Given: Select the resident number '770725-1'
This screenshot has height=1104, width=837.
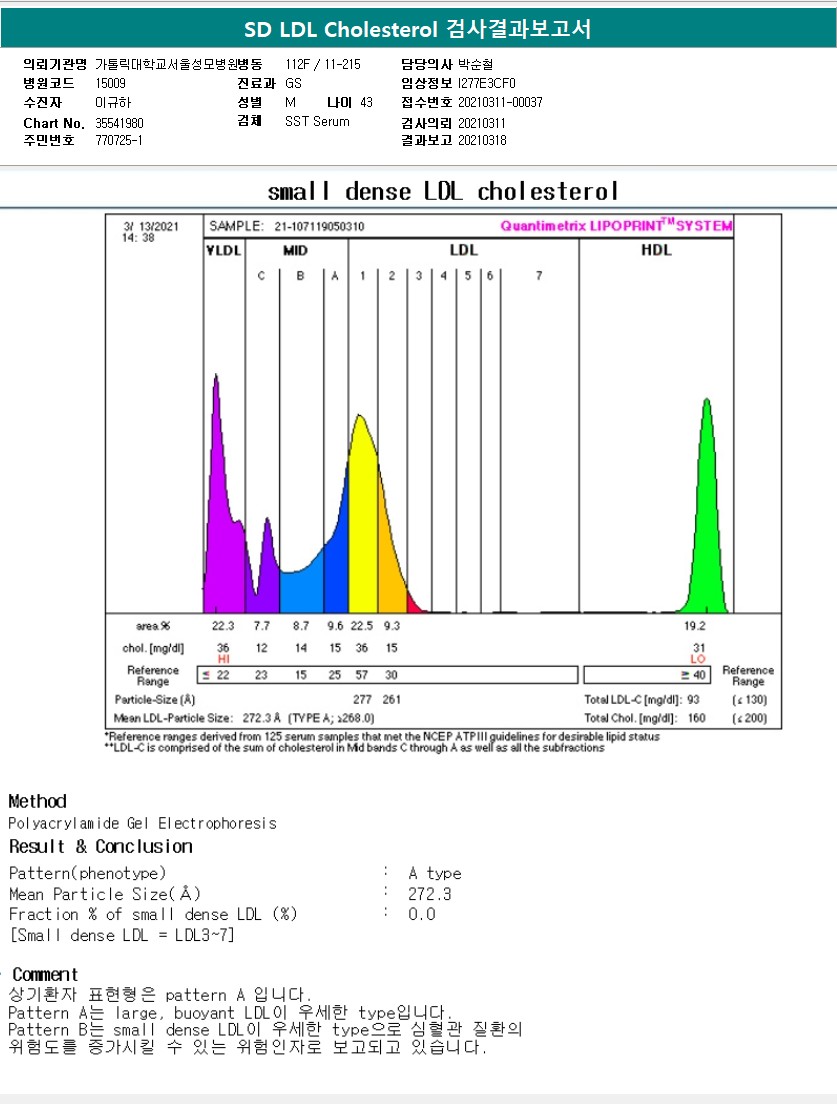Looking at the screenshot, I should pos(119,140).
